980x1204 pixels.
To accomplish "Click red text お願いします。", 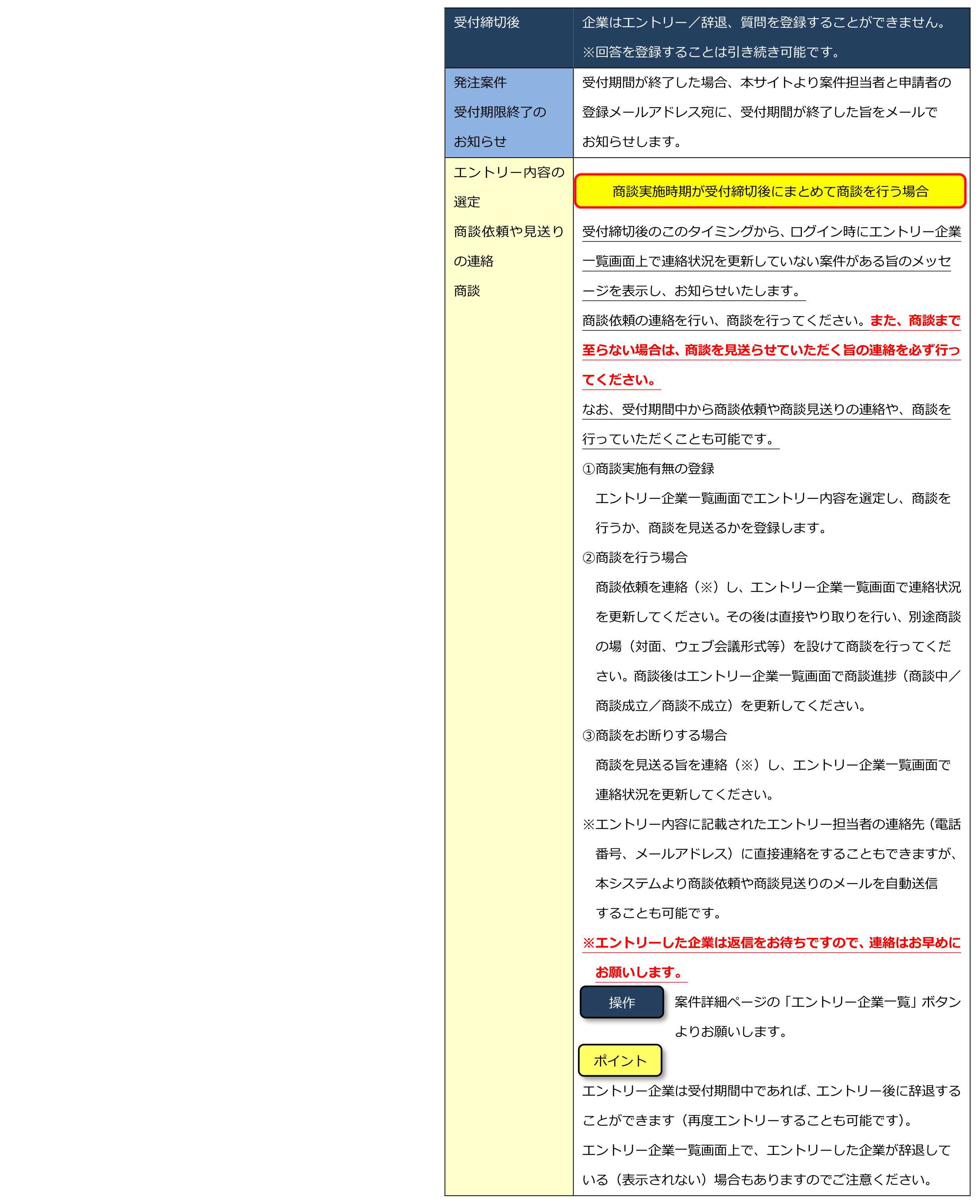I will [x=641, y=973].
